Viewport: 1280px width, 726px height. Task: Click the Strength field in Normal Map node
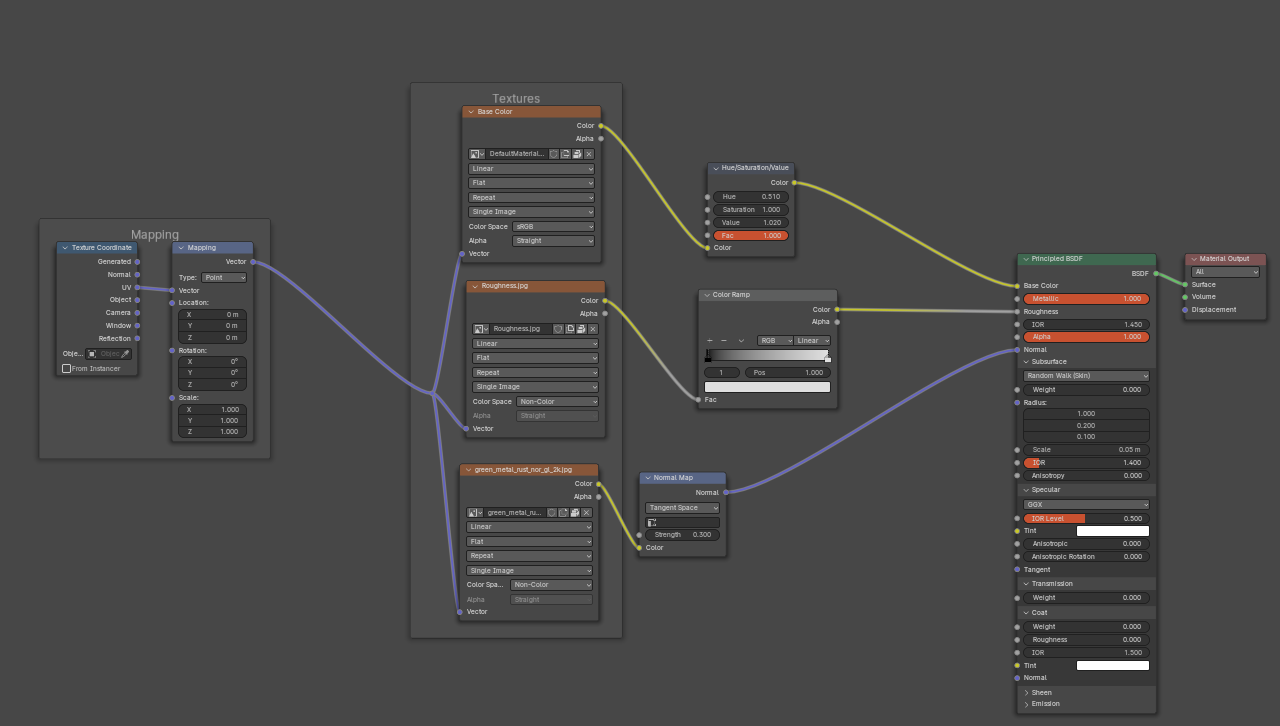[682, 535]
